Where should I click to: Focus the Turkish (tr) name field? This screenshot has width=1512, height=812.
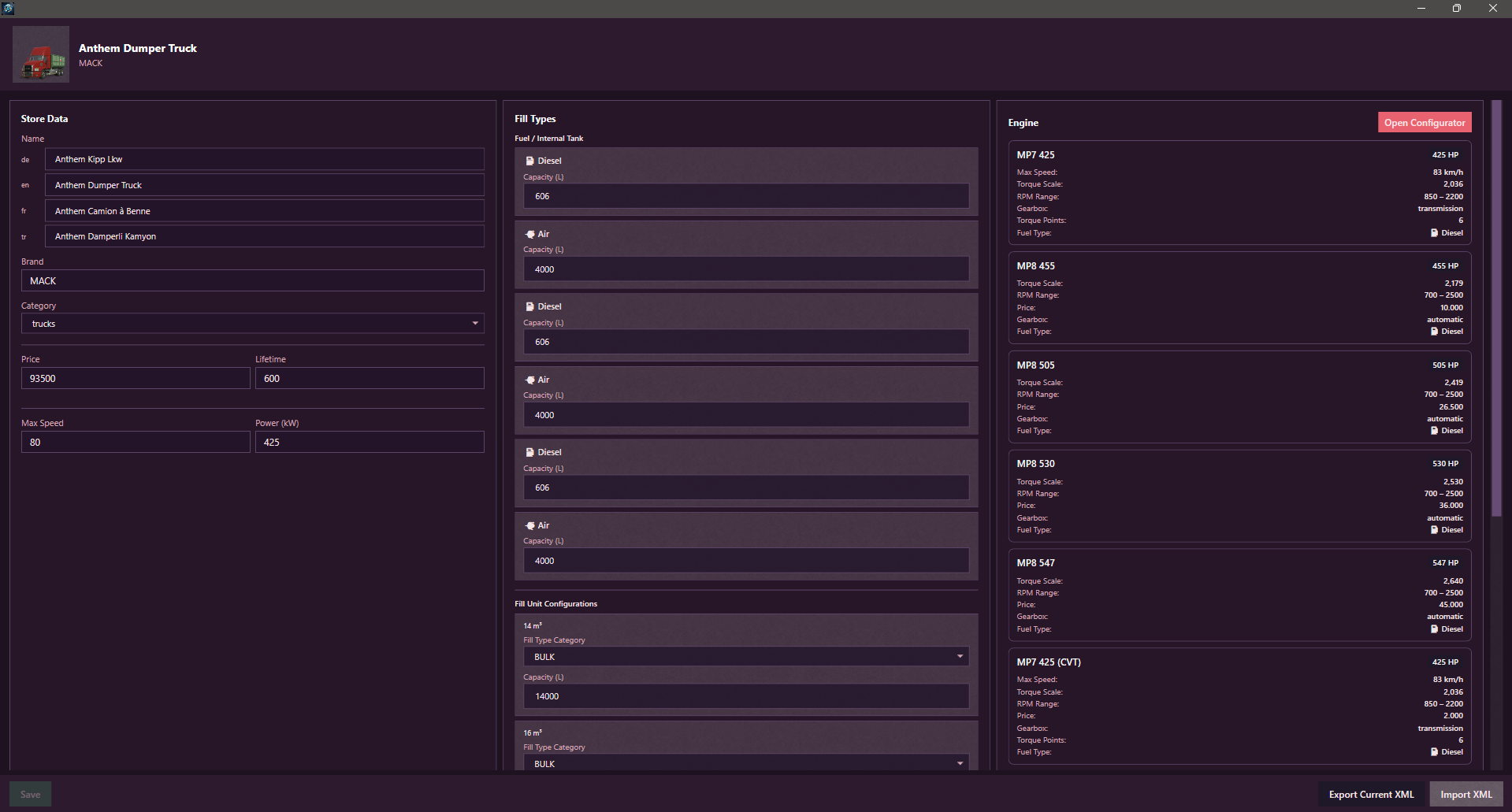click(264, 236)
